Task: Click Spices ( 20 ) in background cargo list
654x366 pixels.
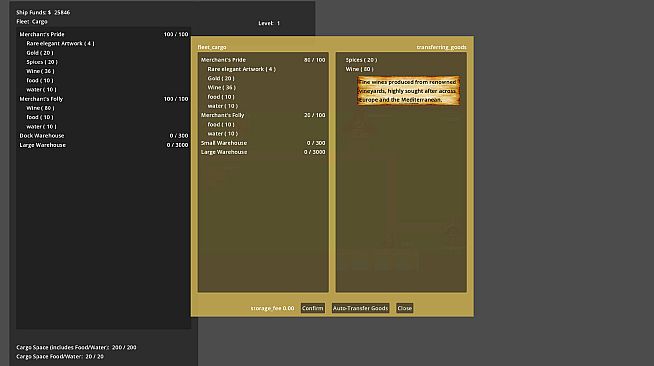Action: 42,62
